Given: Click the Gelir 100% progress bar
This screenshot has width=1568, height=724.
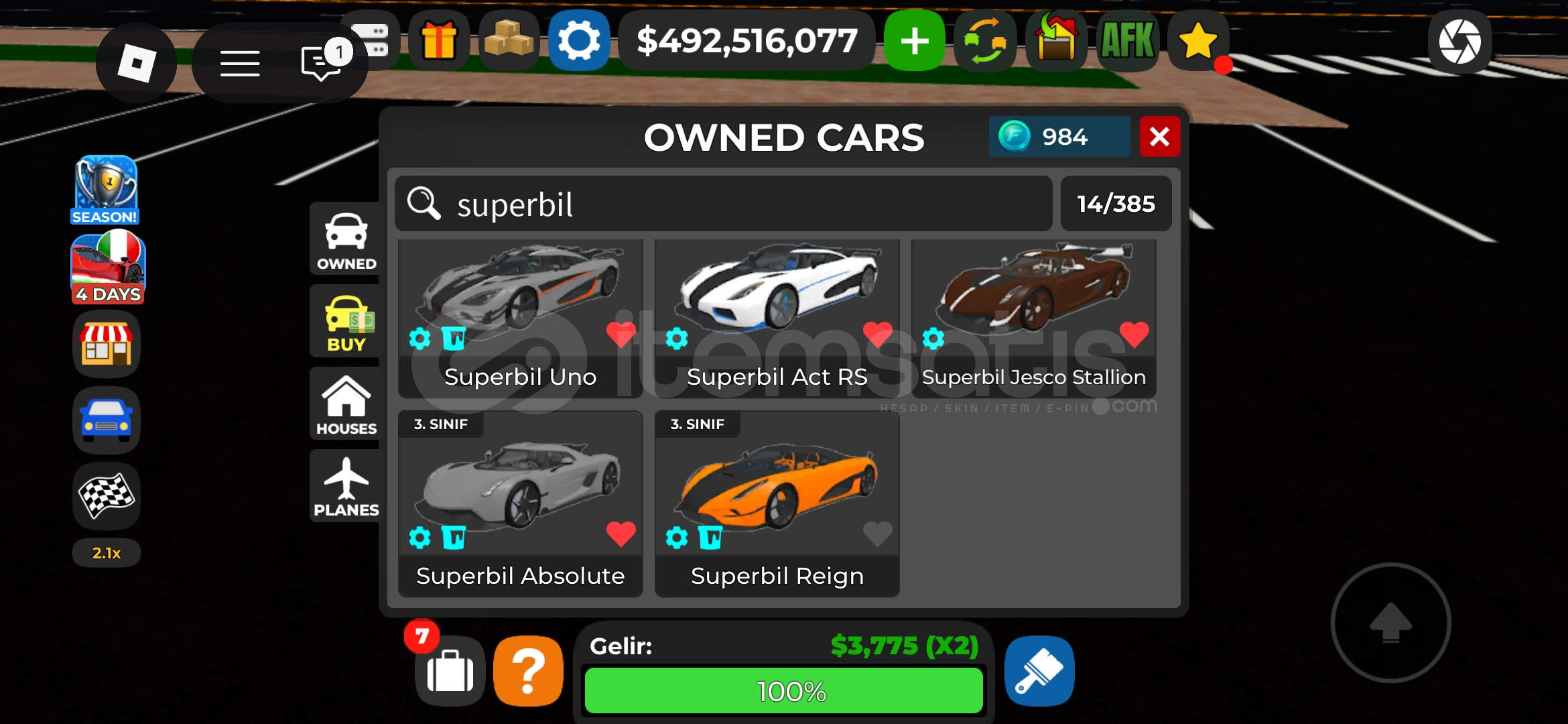Looking at the screenshot, I should pyautogui.click(x=784, y=690).
